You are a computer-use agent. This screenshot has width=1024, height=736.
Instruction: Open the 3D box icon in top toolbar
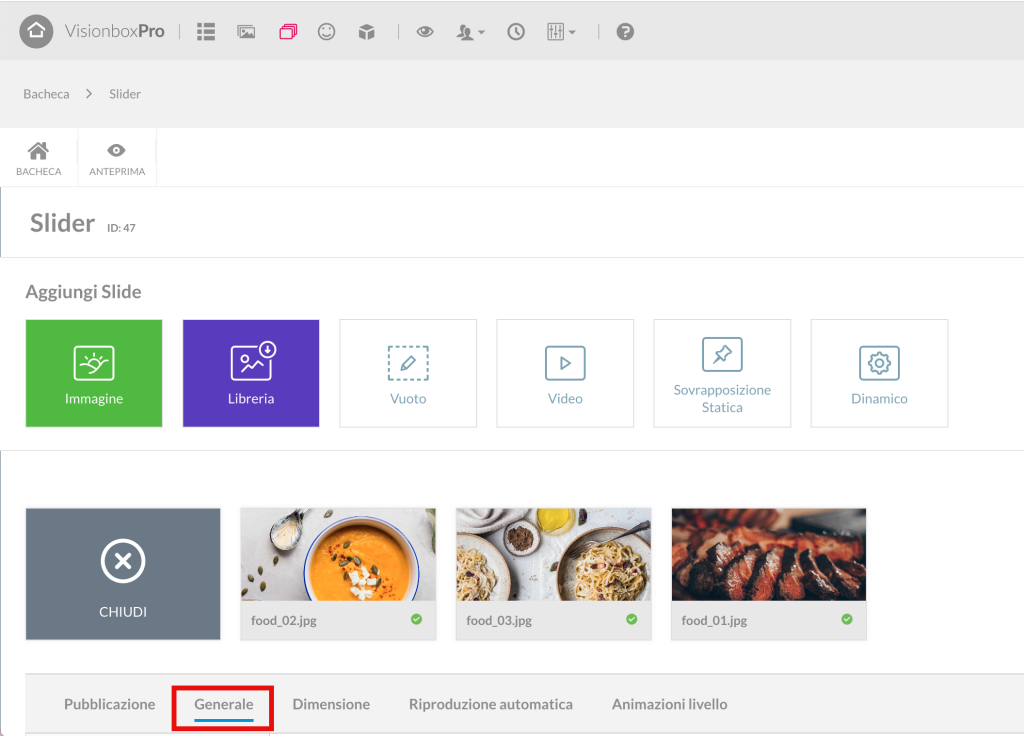point(366,32)
